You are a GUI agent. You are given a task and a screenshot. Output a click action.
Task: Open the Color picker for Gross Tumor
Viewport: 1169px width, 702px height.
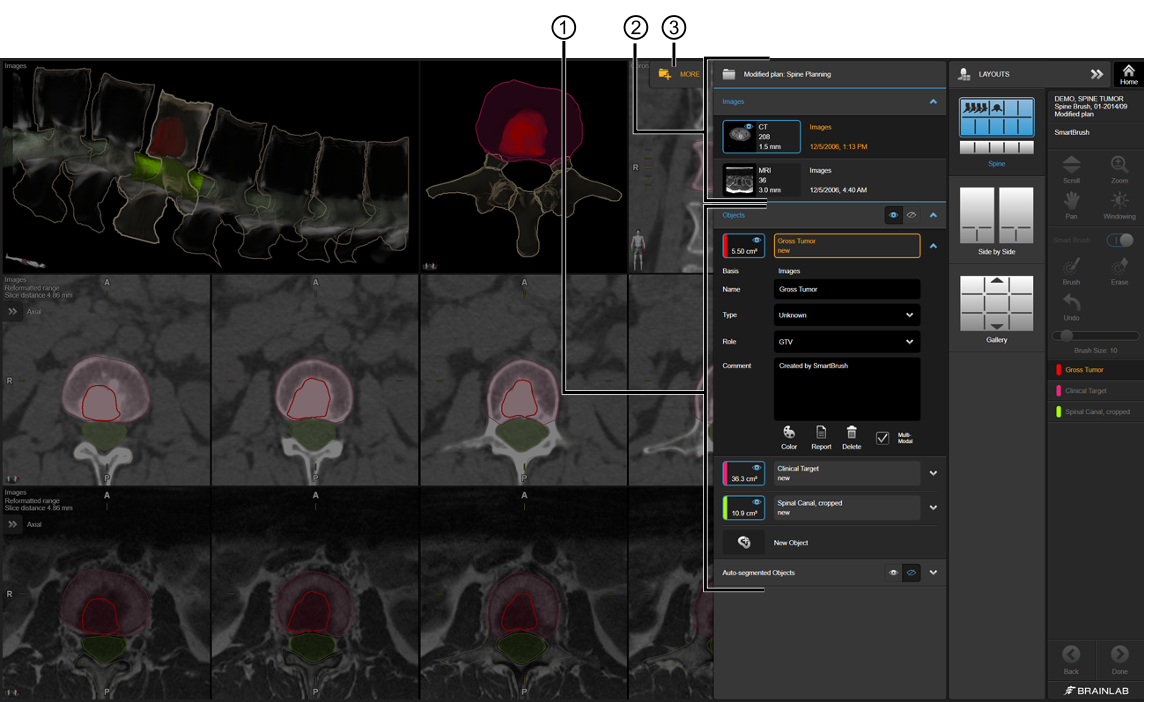(789, 437)
